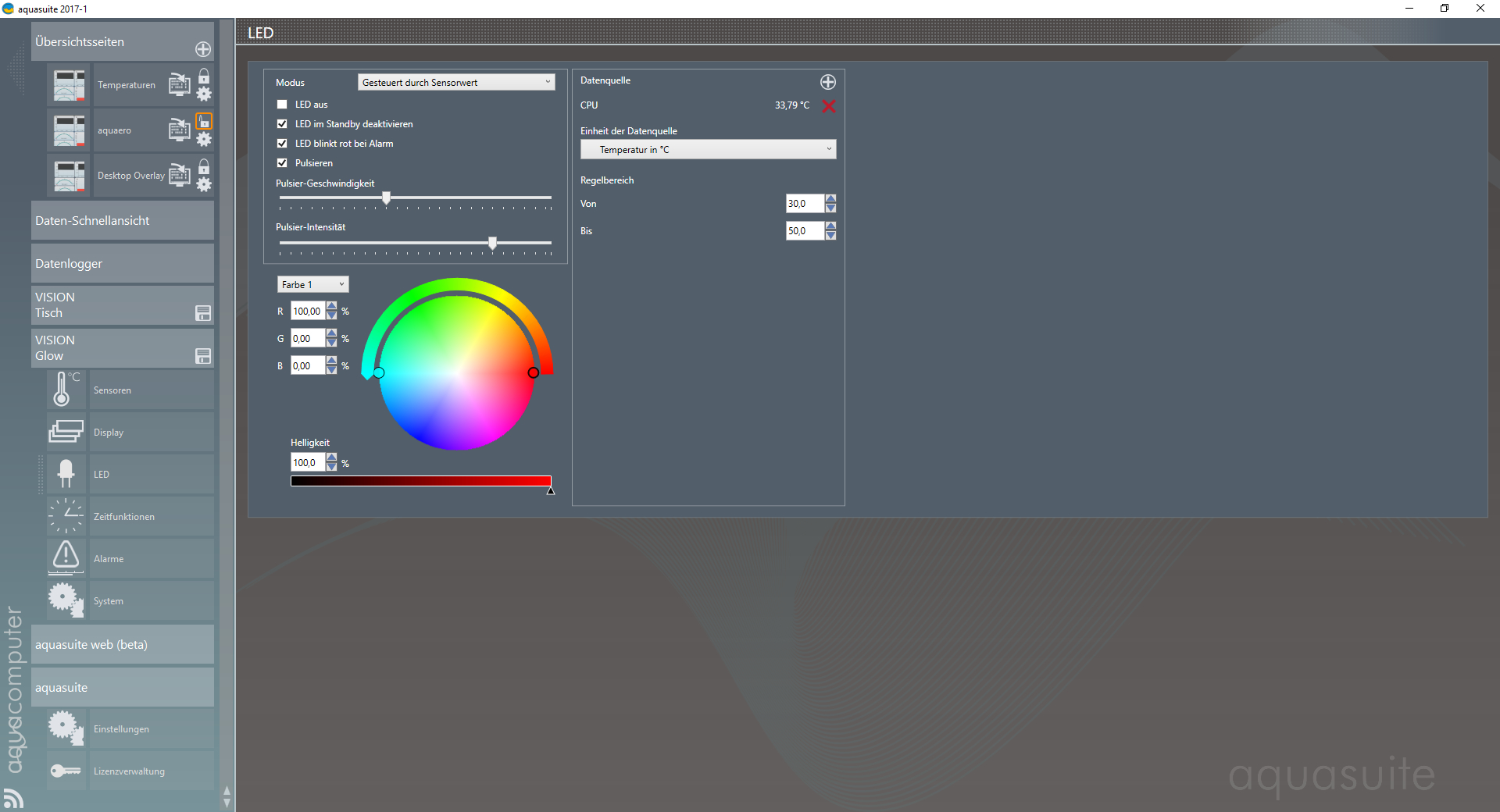The image size is (1500, 812).
Task: Click the RSS feed icon
Action: [13, 799]
